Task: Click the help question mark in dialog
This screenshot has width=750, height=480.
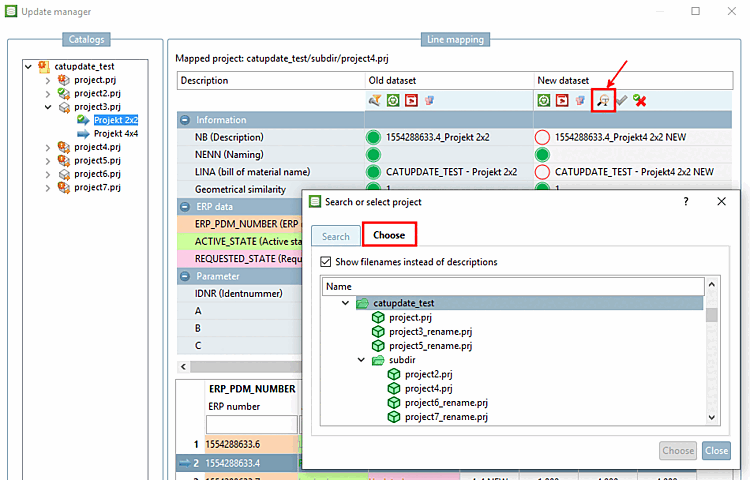Action: (x=686, y=201)
